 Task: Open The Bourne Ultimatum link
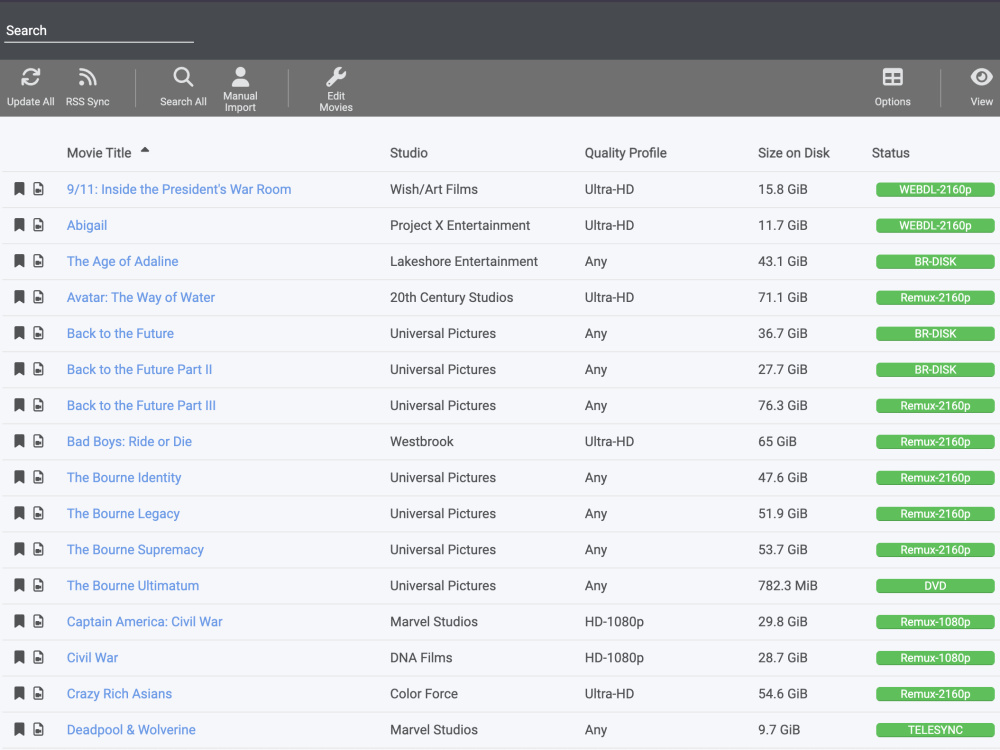133,585
